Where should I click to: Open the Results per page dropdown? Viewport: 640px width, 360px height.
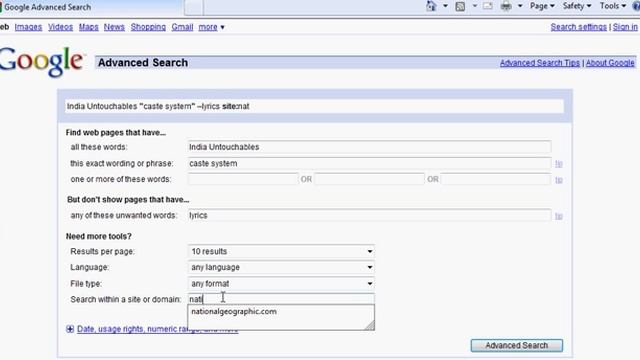click(x=281, y=251)
